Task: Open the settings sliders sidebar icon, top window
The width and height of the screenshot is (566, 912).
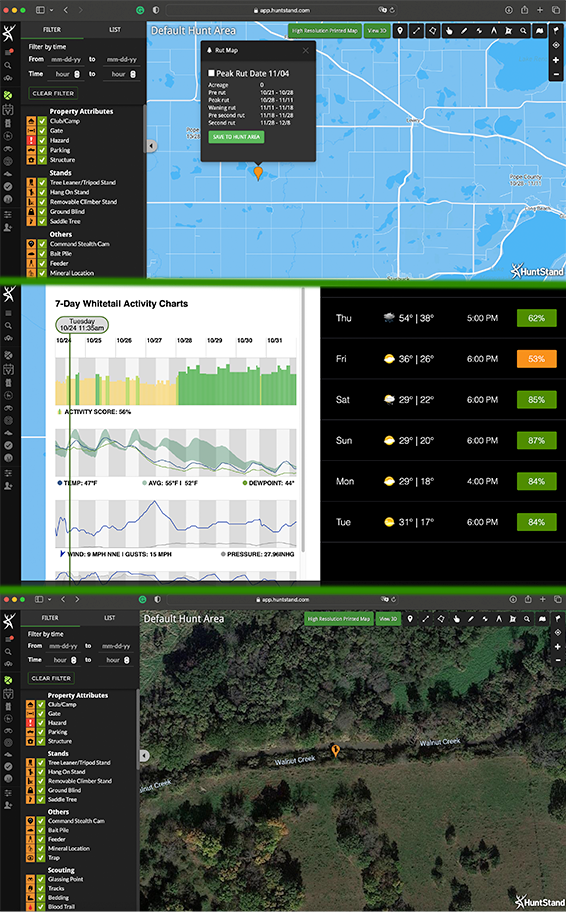Action: [x=8, y=215]
